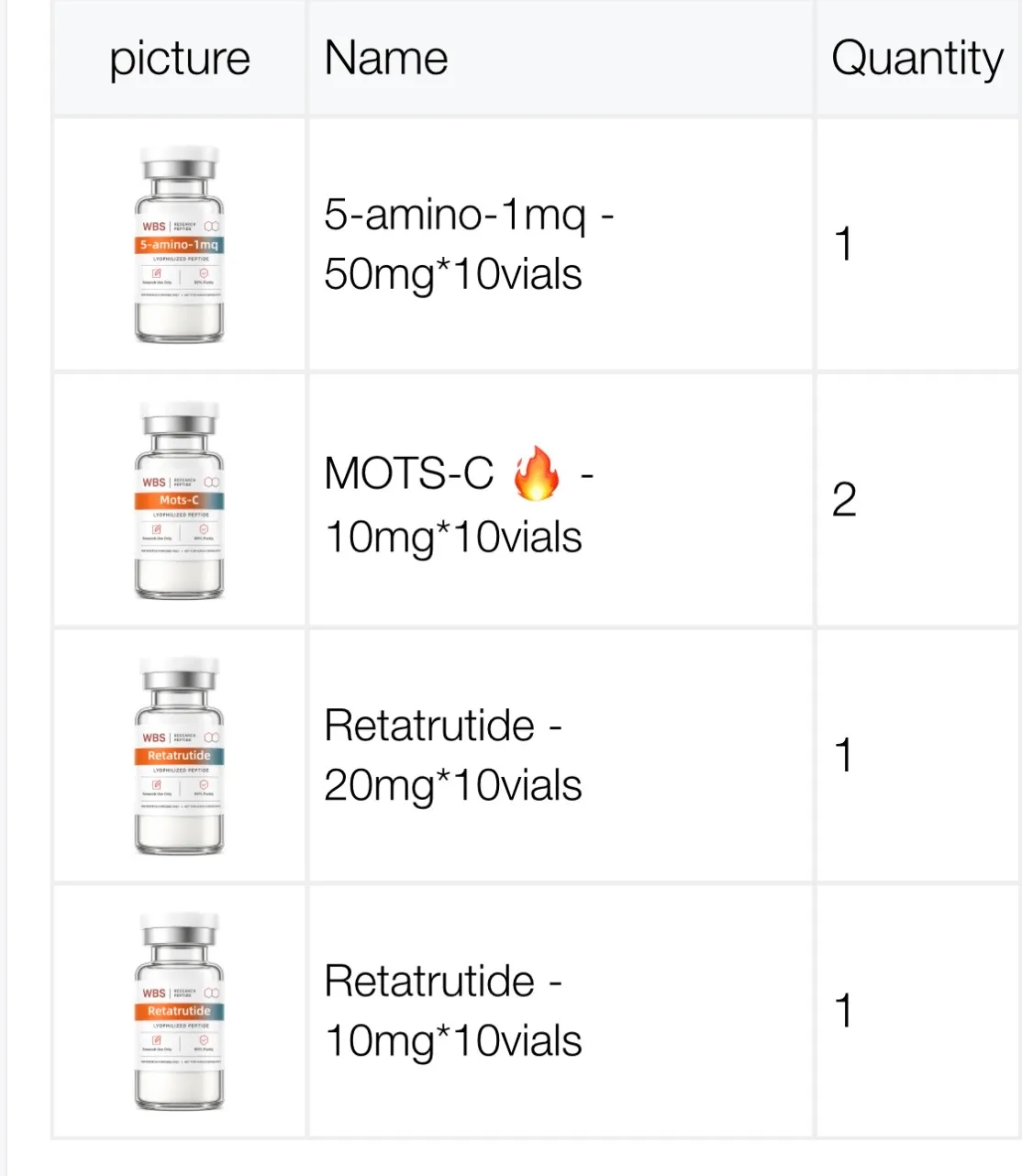Open the 5-amino-1mq - 50mg*10vials product name
1022x1176 pixels.
[469, 245]
